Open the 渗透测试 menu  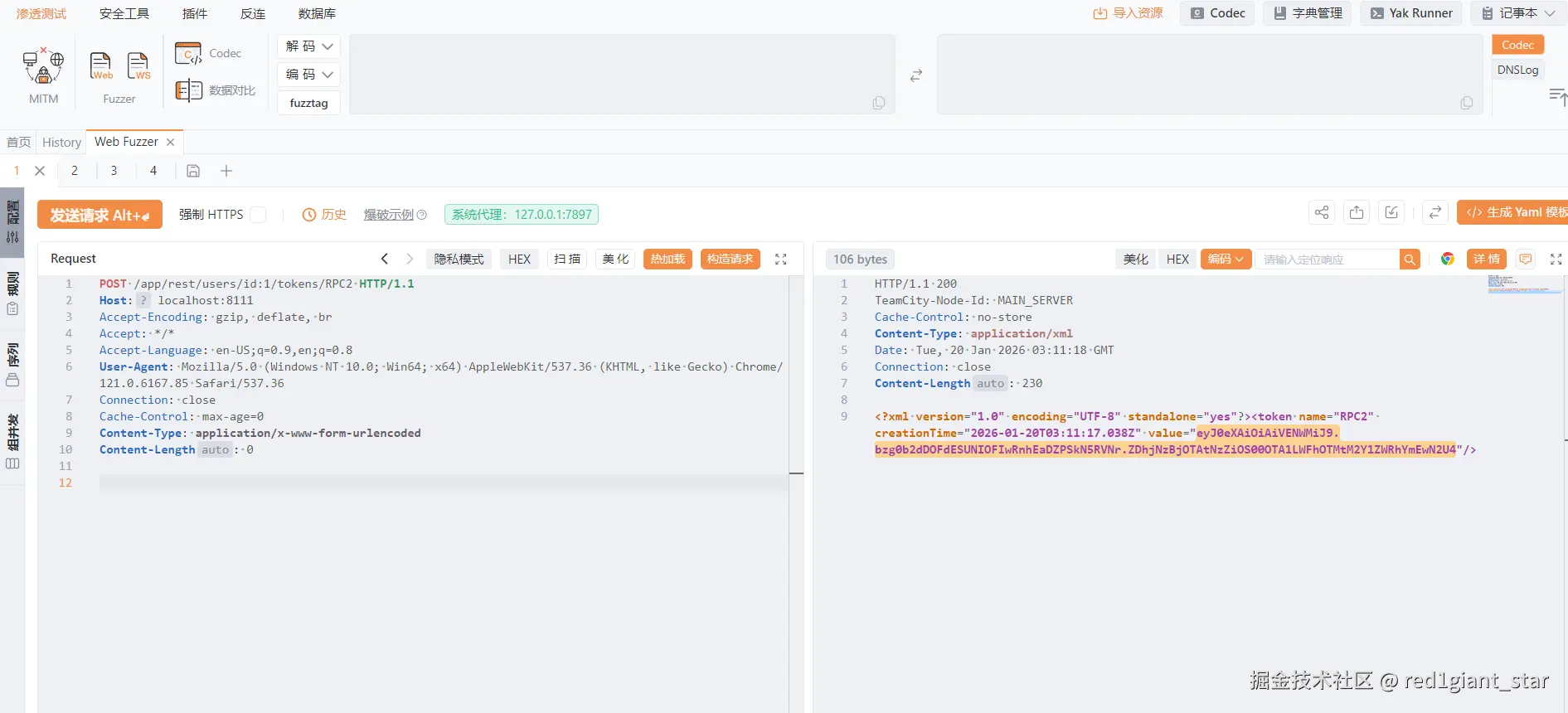click(x=41, y=14)
